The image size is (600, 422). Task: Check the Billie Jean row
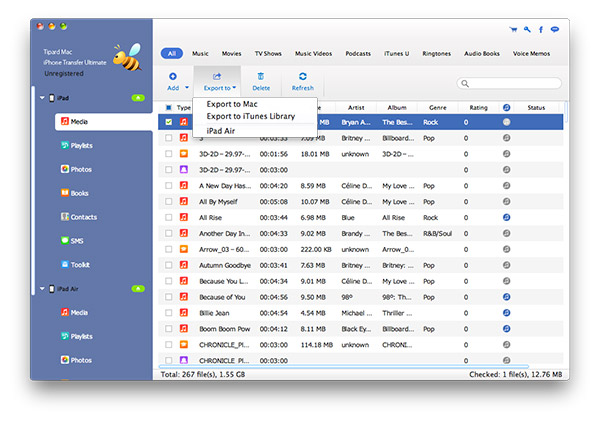tap(168, 313)
